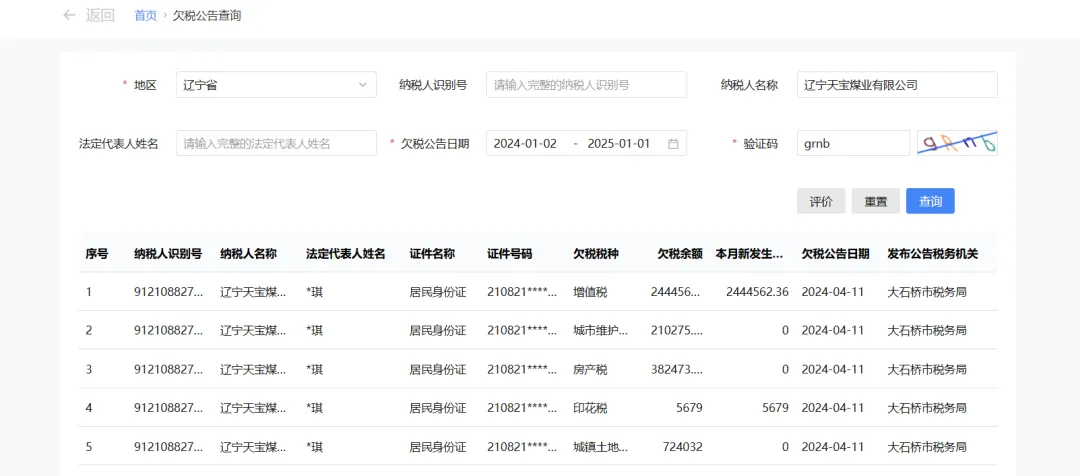Click the taxpayer ID cell in row 2

coord(169,331)
